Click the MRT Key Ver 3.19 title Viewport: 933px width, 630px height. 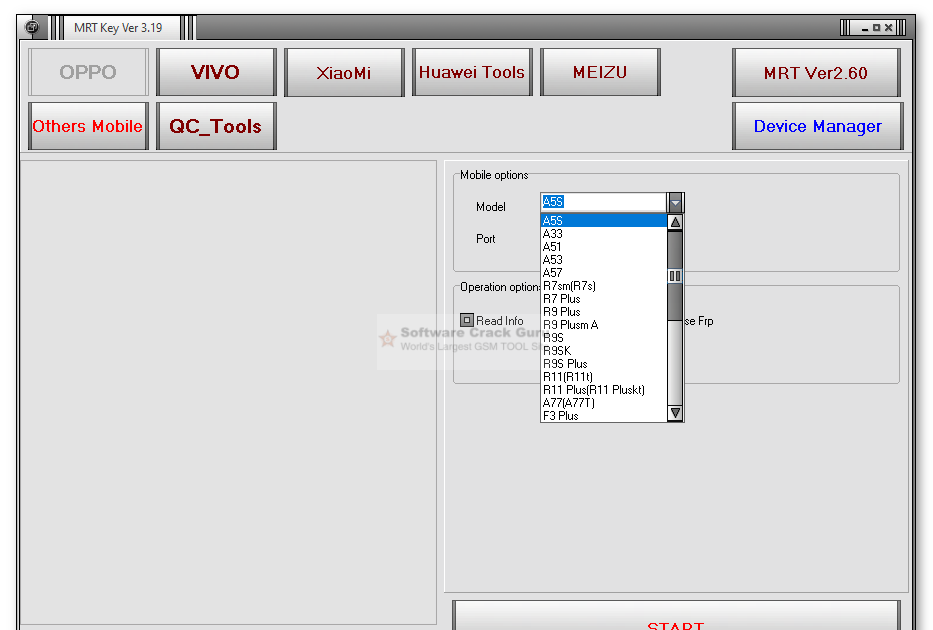(x=118, y=28)
